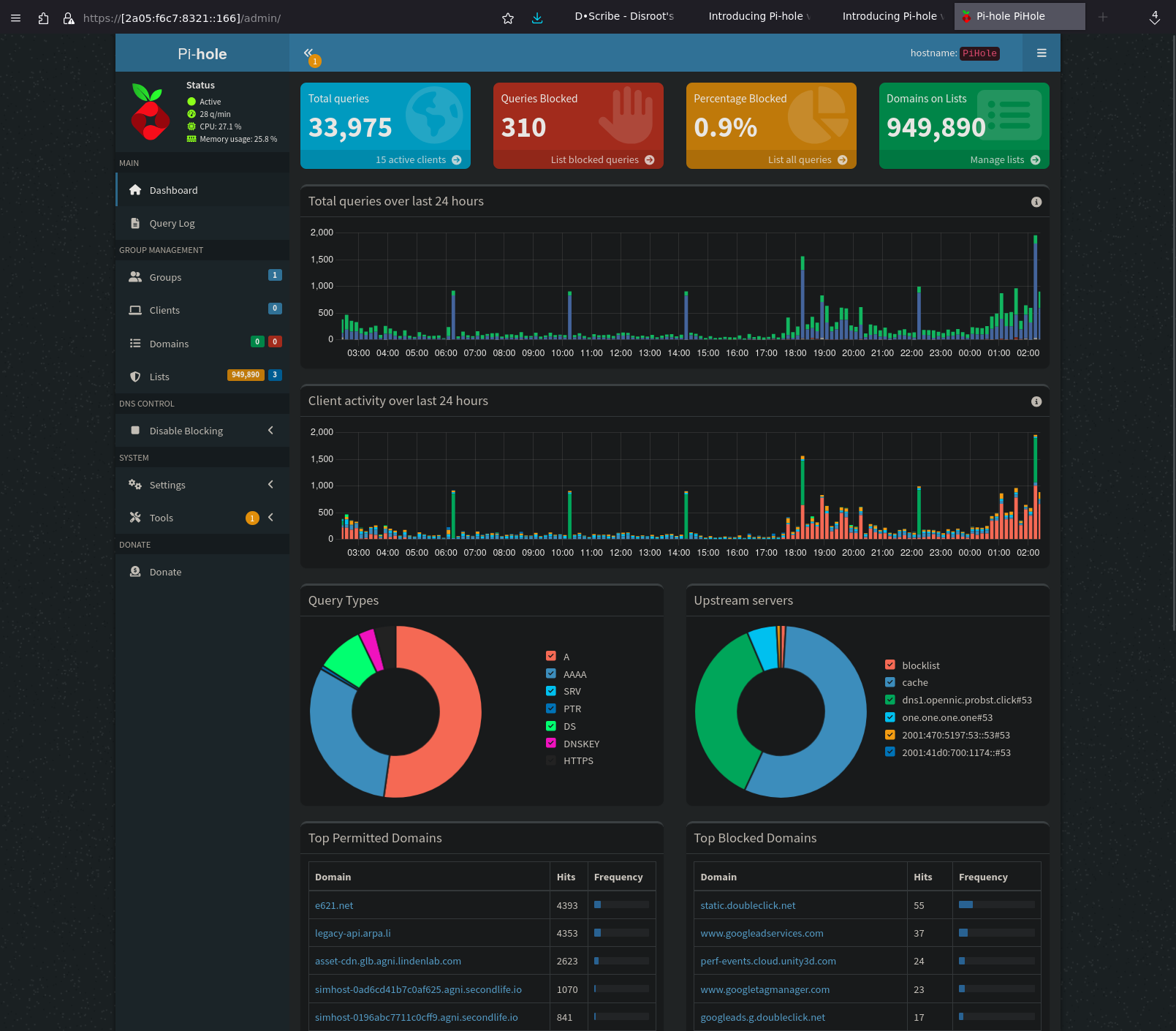Toggle the PTR query type checkbox

click(x=551, y=709)
